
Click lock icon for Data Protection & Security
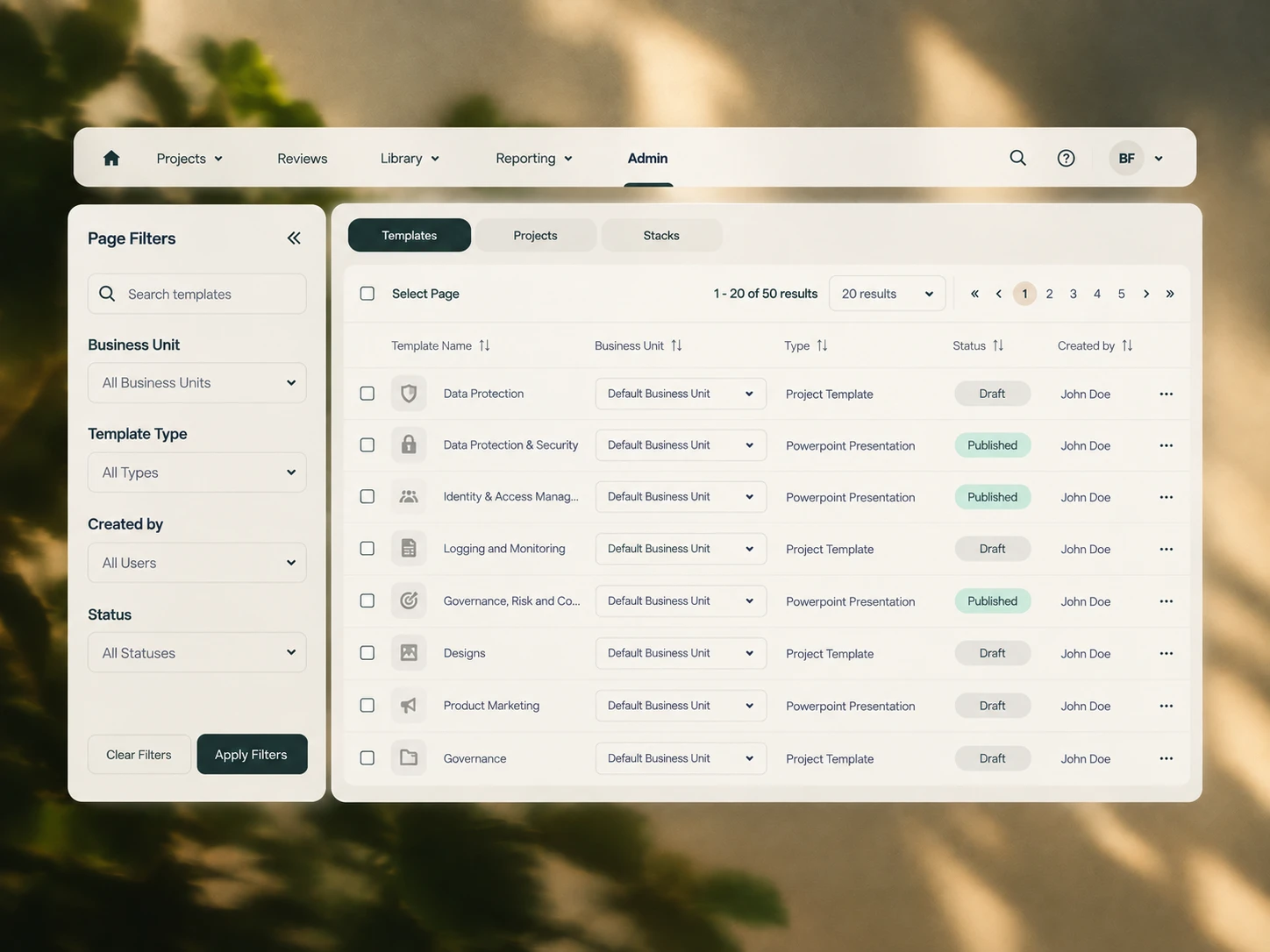pyautogui.click(x=409, y=445)
